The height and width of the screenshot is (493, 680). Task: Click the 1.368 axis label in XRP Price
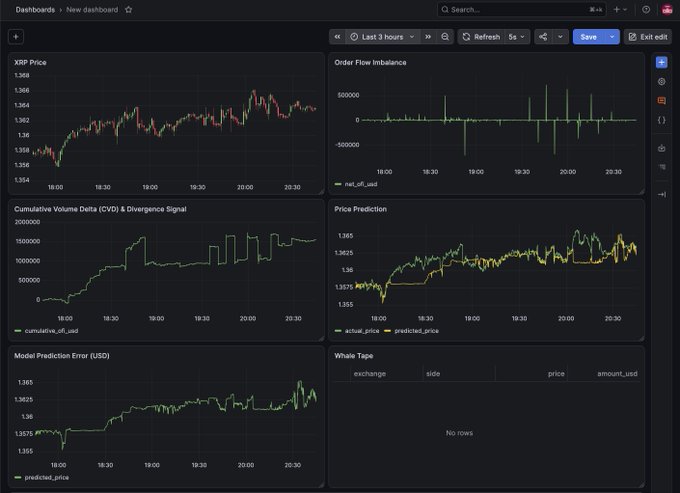tap(22, 75)
